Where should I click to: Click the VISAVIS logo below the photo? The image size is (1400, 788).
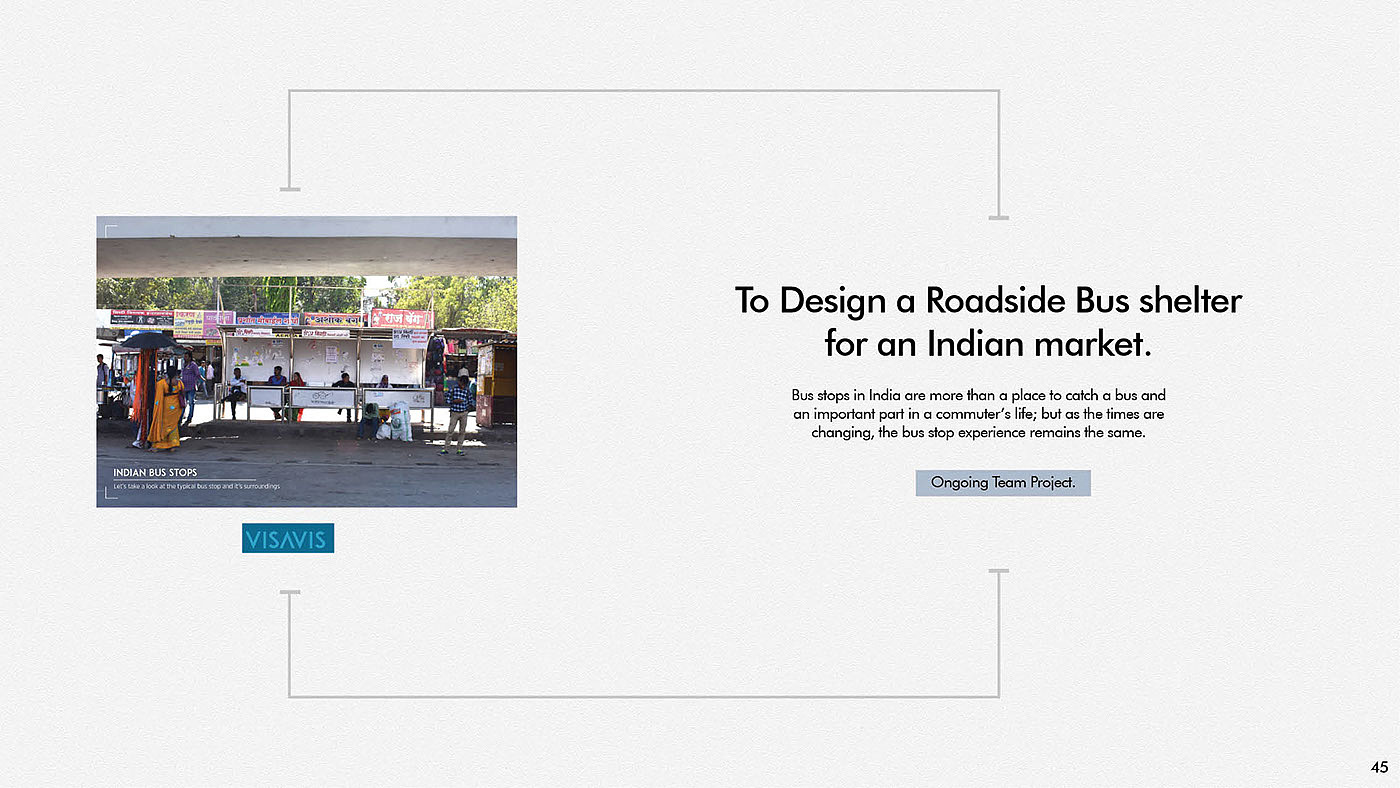pos(288,538)
